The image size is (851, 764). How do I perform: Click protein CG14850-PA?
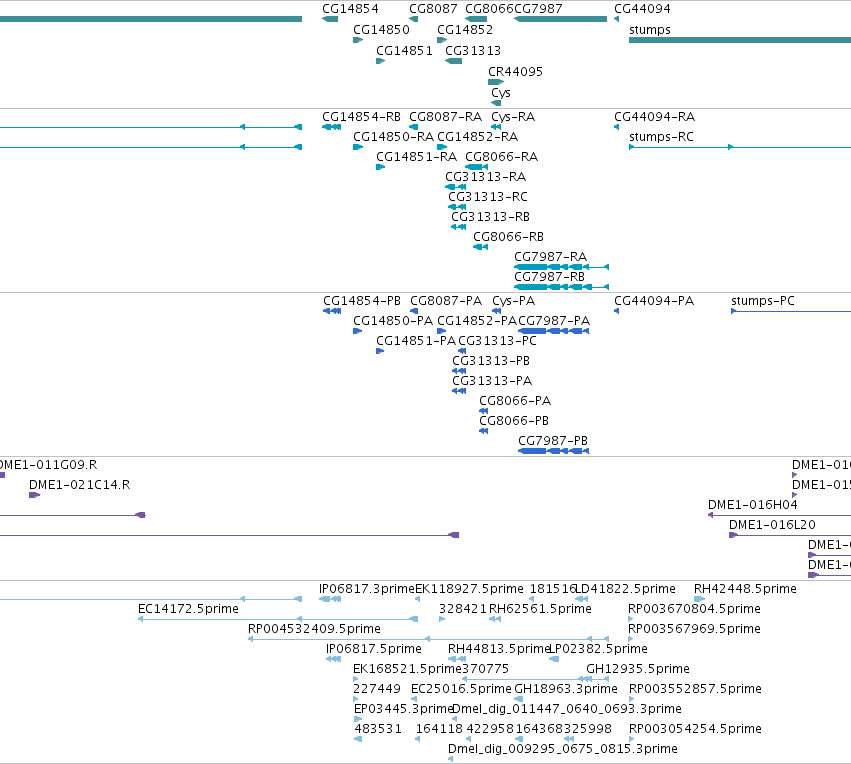[x=393, y=321]
